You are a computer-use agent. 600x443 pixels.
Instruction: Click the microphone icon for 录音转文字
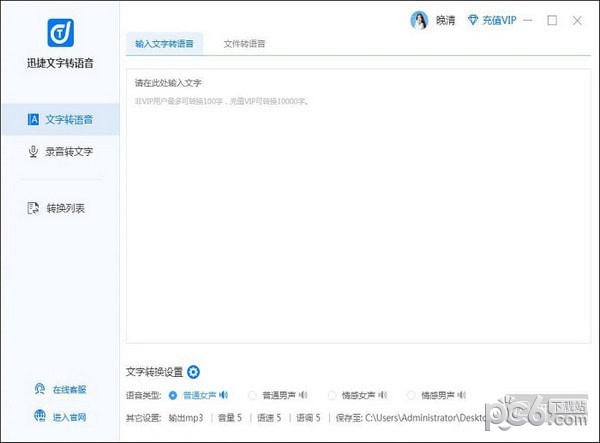pos(33,151)
